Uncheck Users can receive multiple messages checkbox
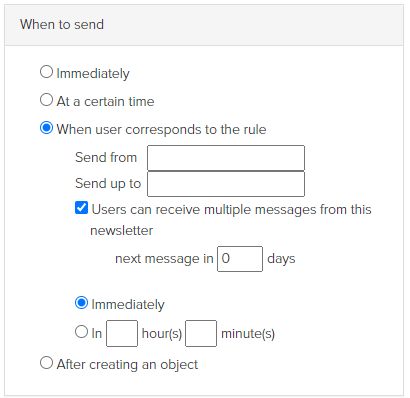 (81, 208)
